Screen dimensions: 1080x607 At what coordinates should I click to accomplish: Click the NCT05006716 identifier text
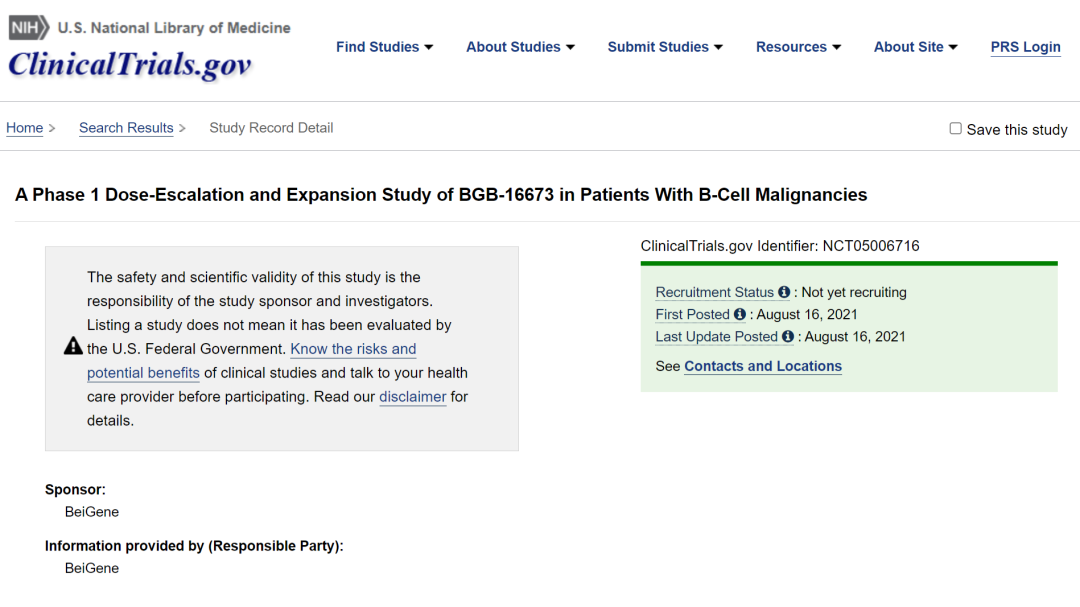coord(871,246)
